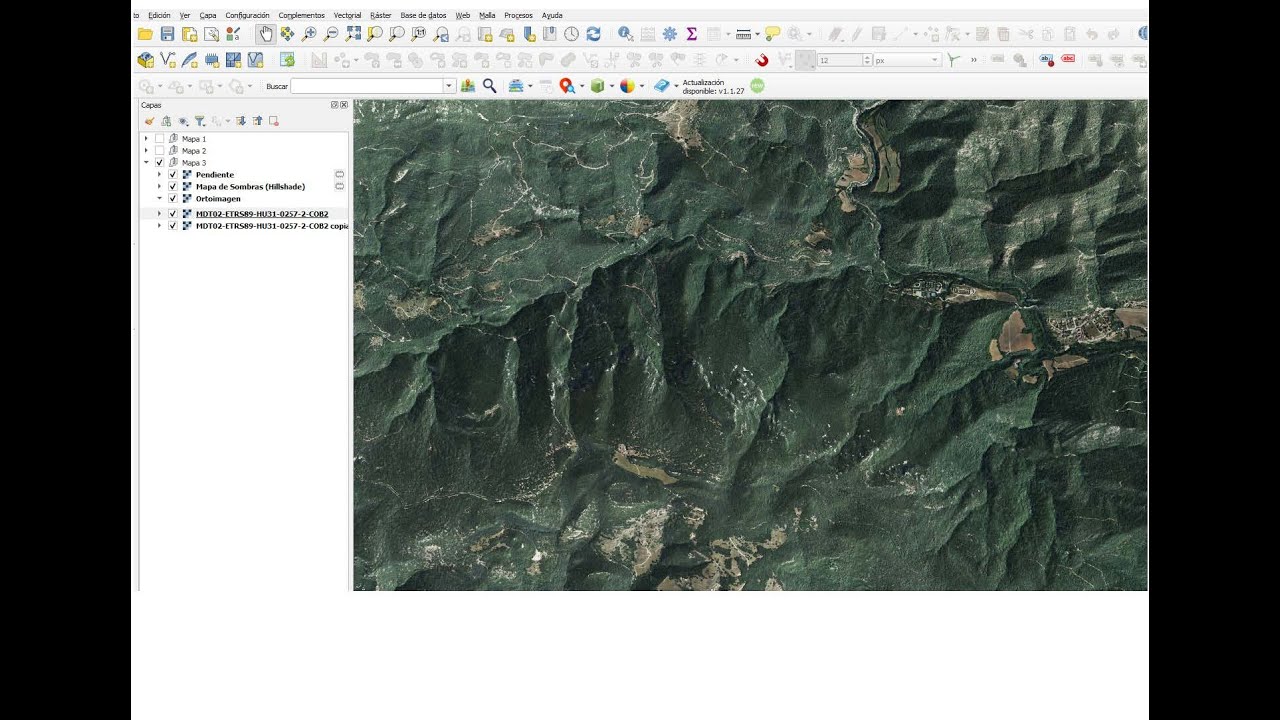
Task: Activate the Zoom In tool
Action: [x=309, y=34]
